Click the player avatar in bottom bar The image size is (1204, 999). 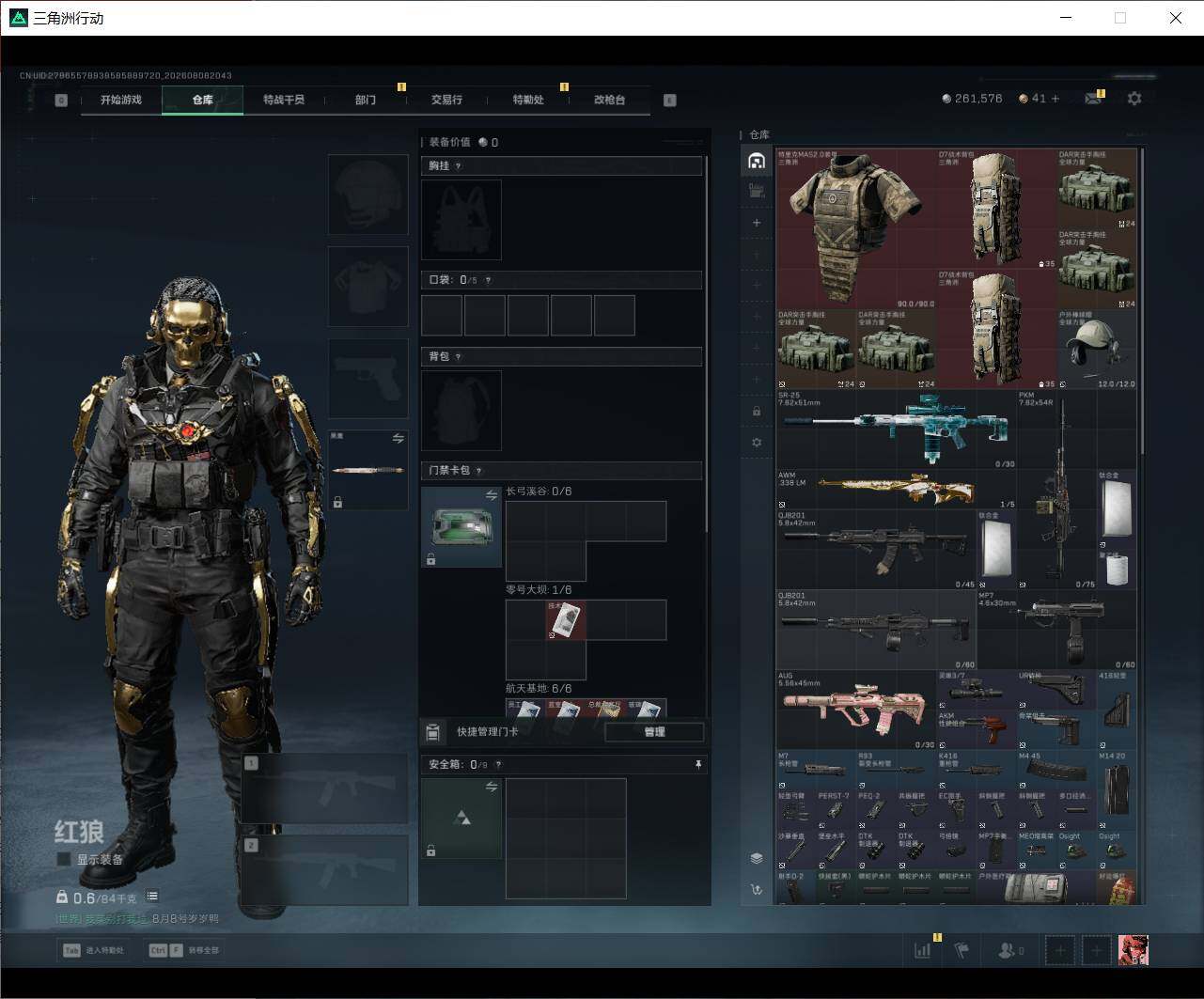click(1133, 950)
